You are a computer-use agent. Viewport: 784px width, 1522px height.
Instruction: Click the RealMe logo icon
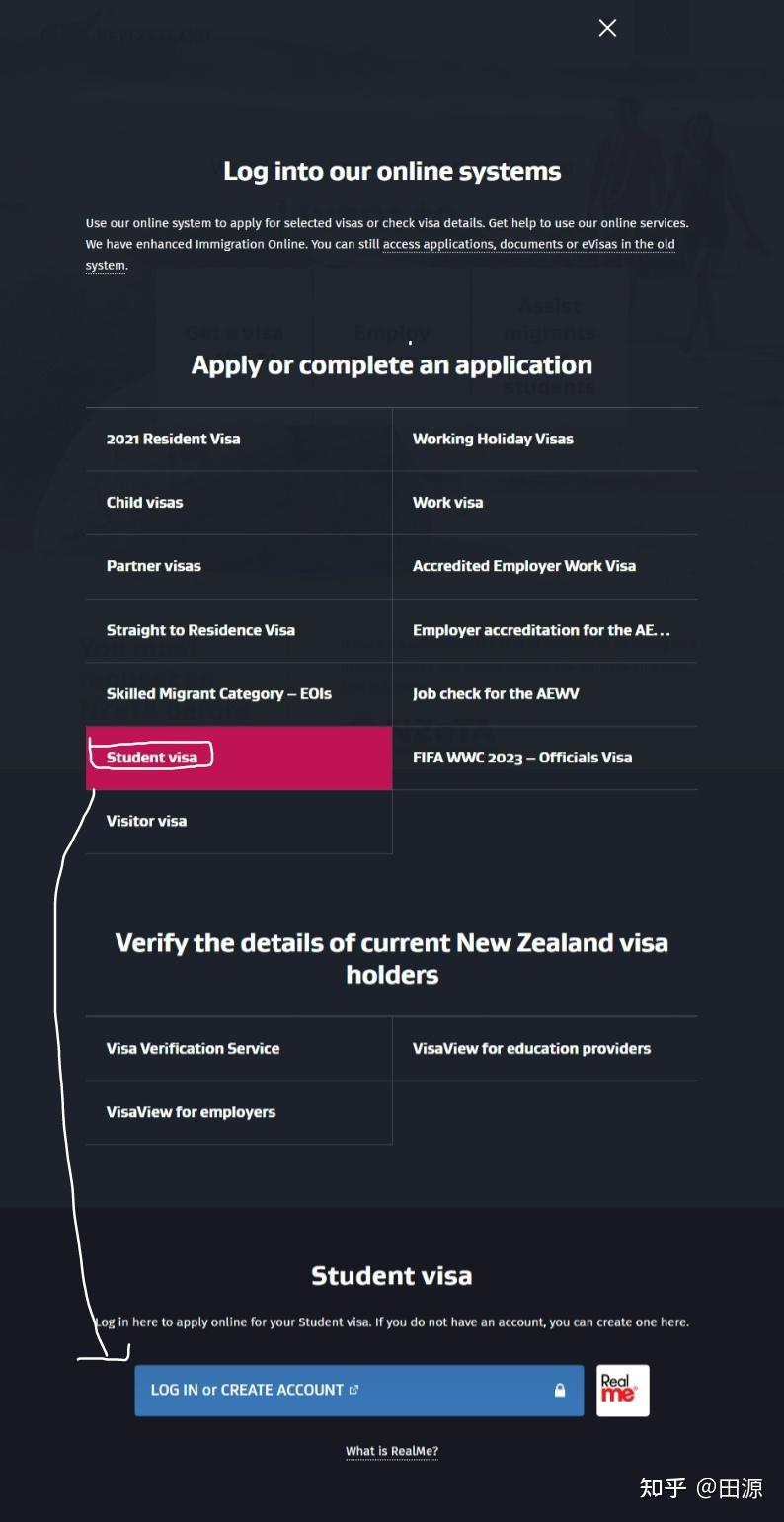pyautogui.click(x=622, y=1390)
